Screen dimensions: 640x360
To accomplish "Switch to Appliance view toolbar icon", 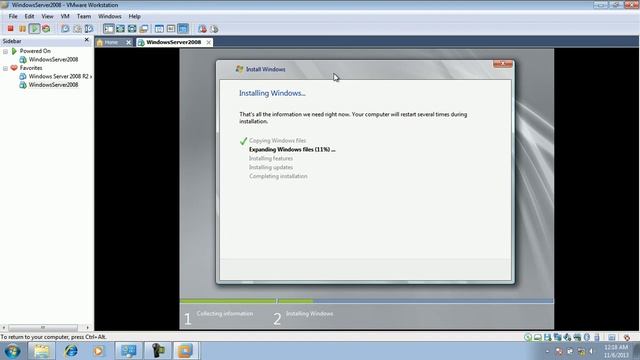I will coord(171,29).
